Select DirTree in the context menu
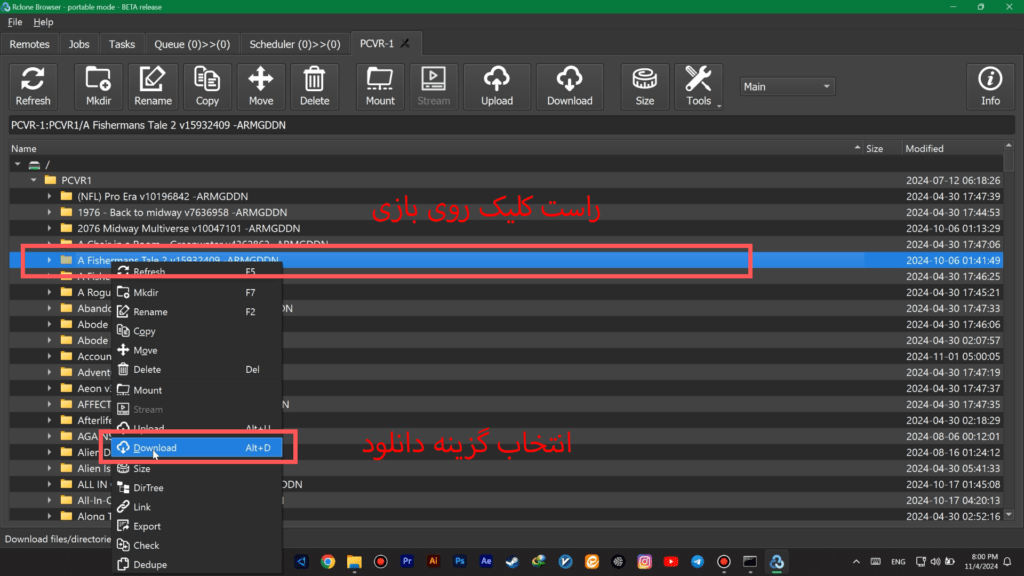 pyautogui.click(x=148, y=488)
